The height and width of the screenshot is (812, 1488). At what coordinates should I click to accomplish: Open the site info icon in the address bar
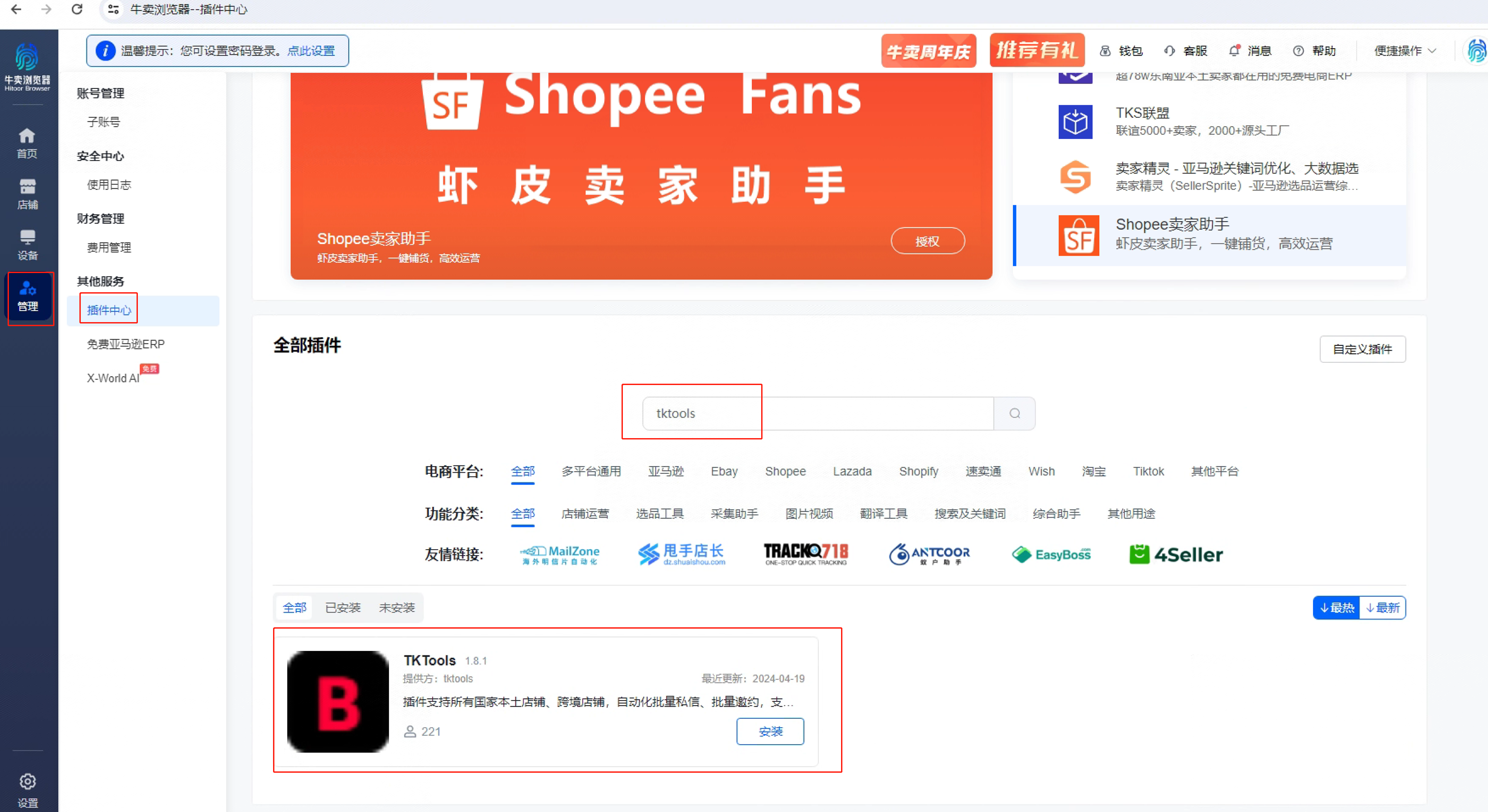pos(114,9)
